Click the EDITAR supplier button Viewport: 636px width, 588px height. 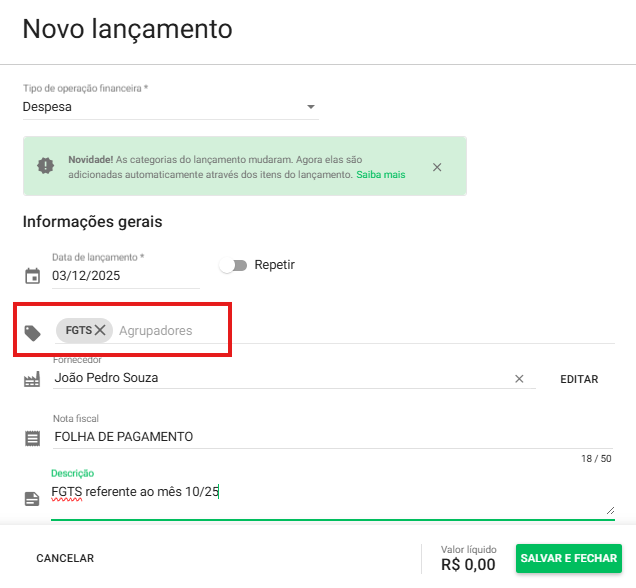click(x=579, y=379)
